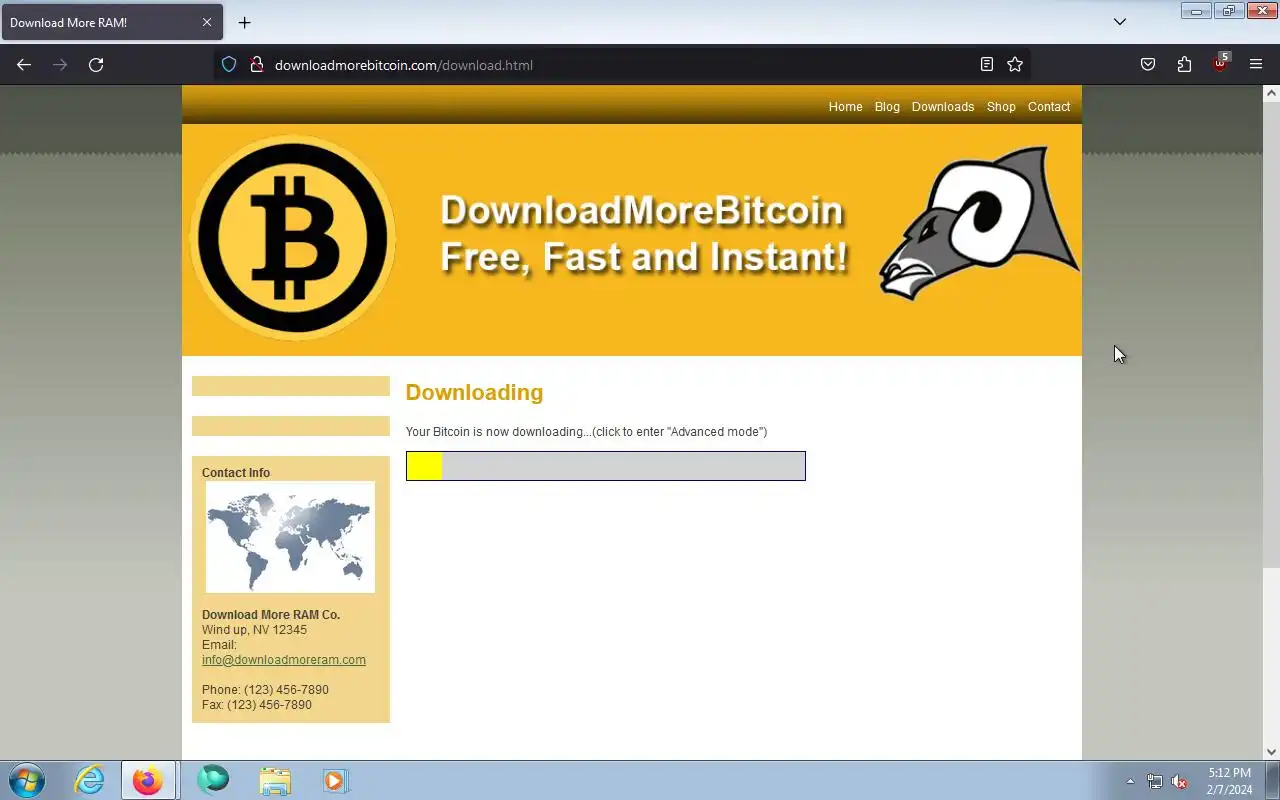Close the Download More RAM tab

pos(207,22)
